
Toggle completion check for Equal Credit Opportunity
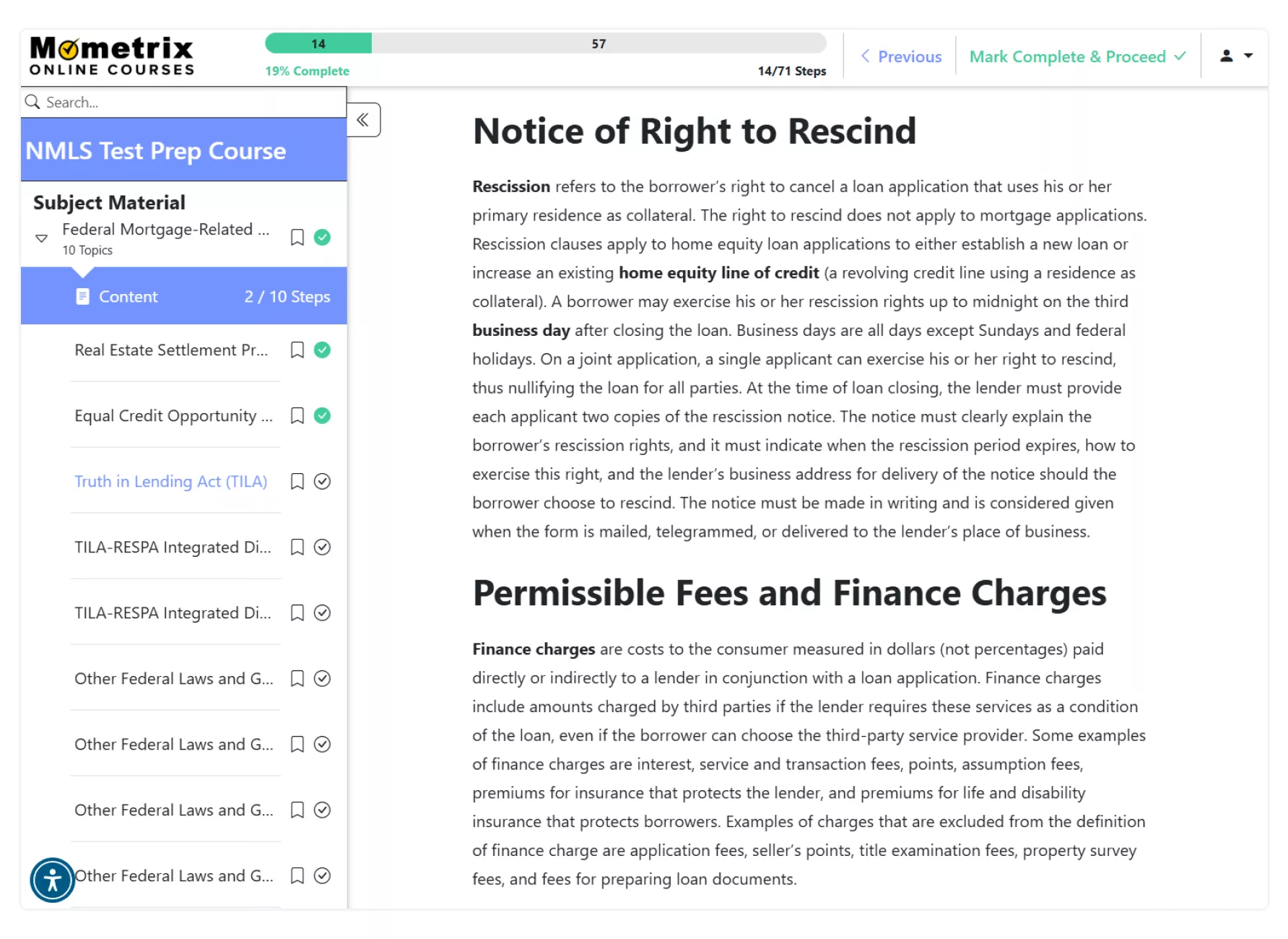[x=323, y=416]
